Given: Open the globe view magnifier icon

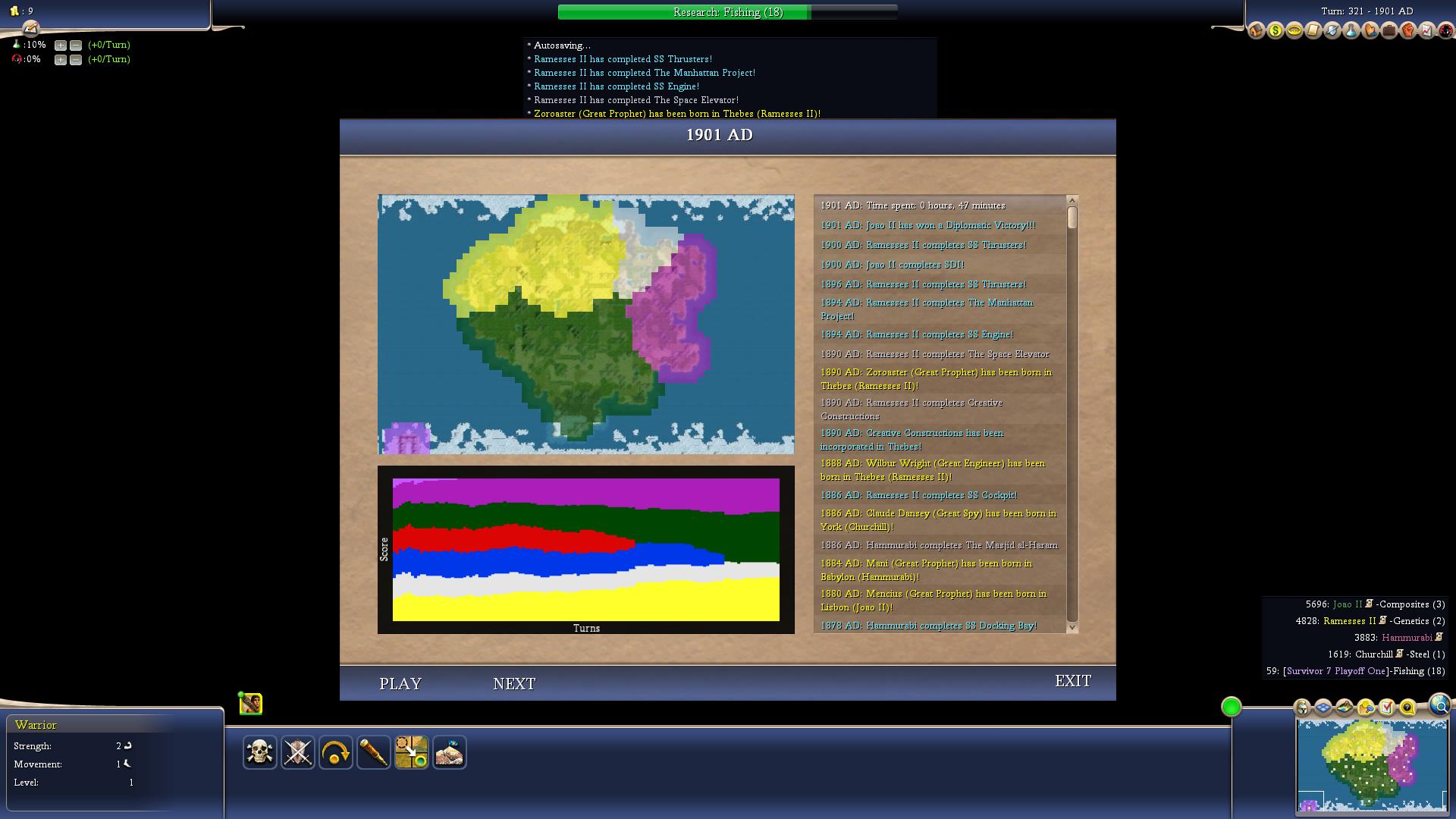Looking at the screenshot, I should [x=1440, y=704].
